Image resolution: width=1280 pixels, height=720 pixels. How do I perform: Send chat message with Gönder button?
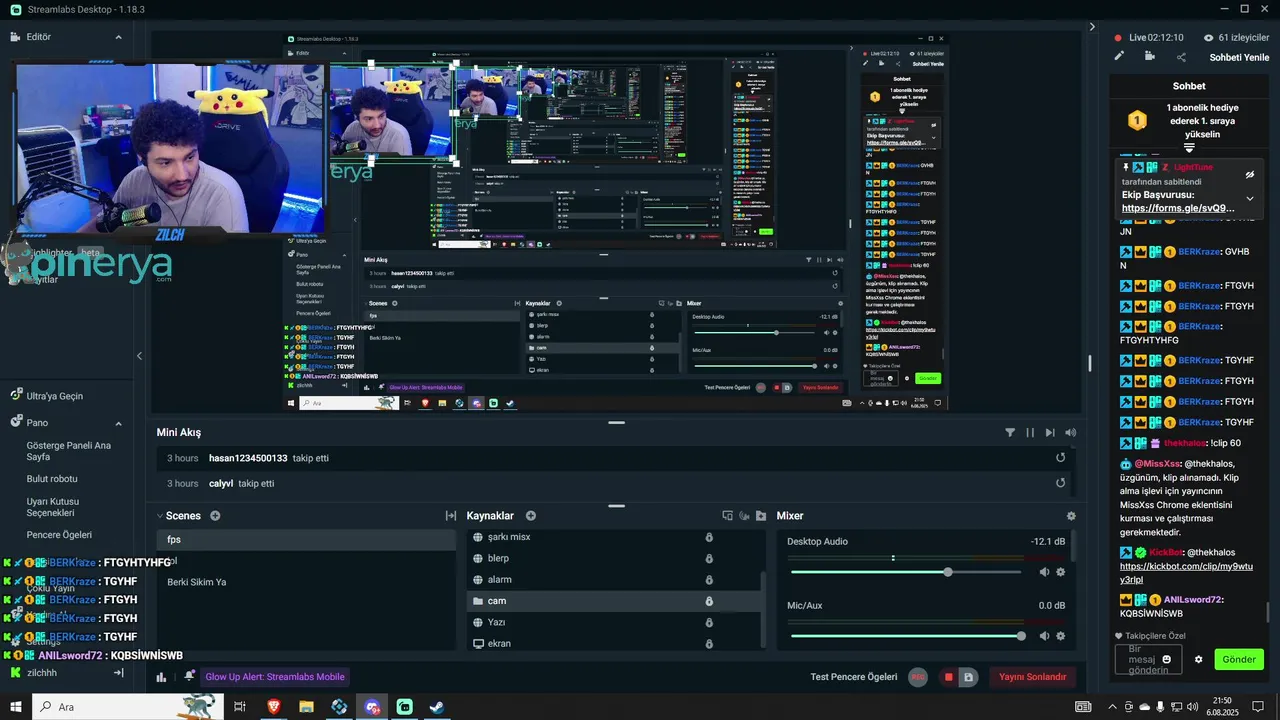pos(1239,660)
